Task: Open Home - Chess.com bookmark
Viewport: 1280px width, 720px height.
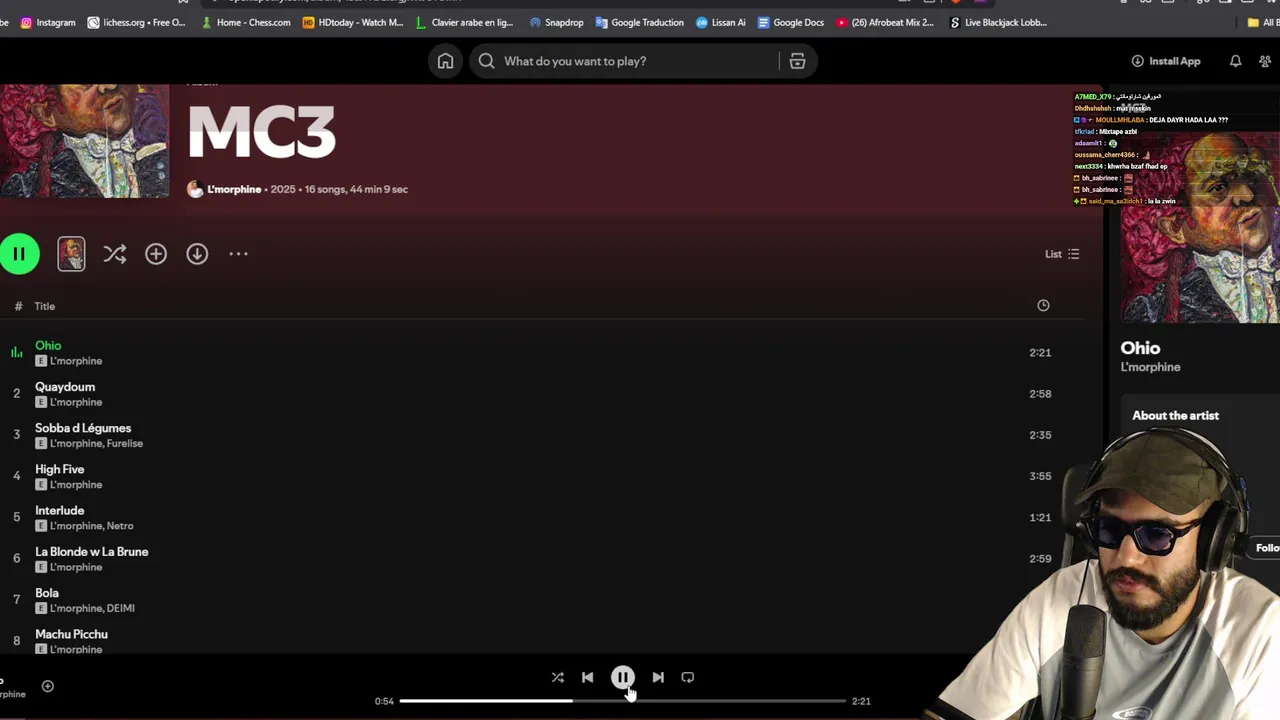Action: [246, 22]
